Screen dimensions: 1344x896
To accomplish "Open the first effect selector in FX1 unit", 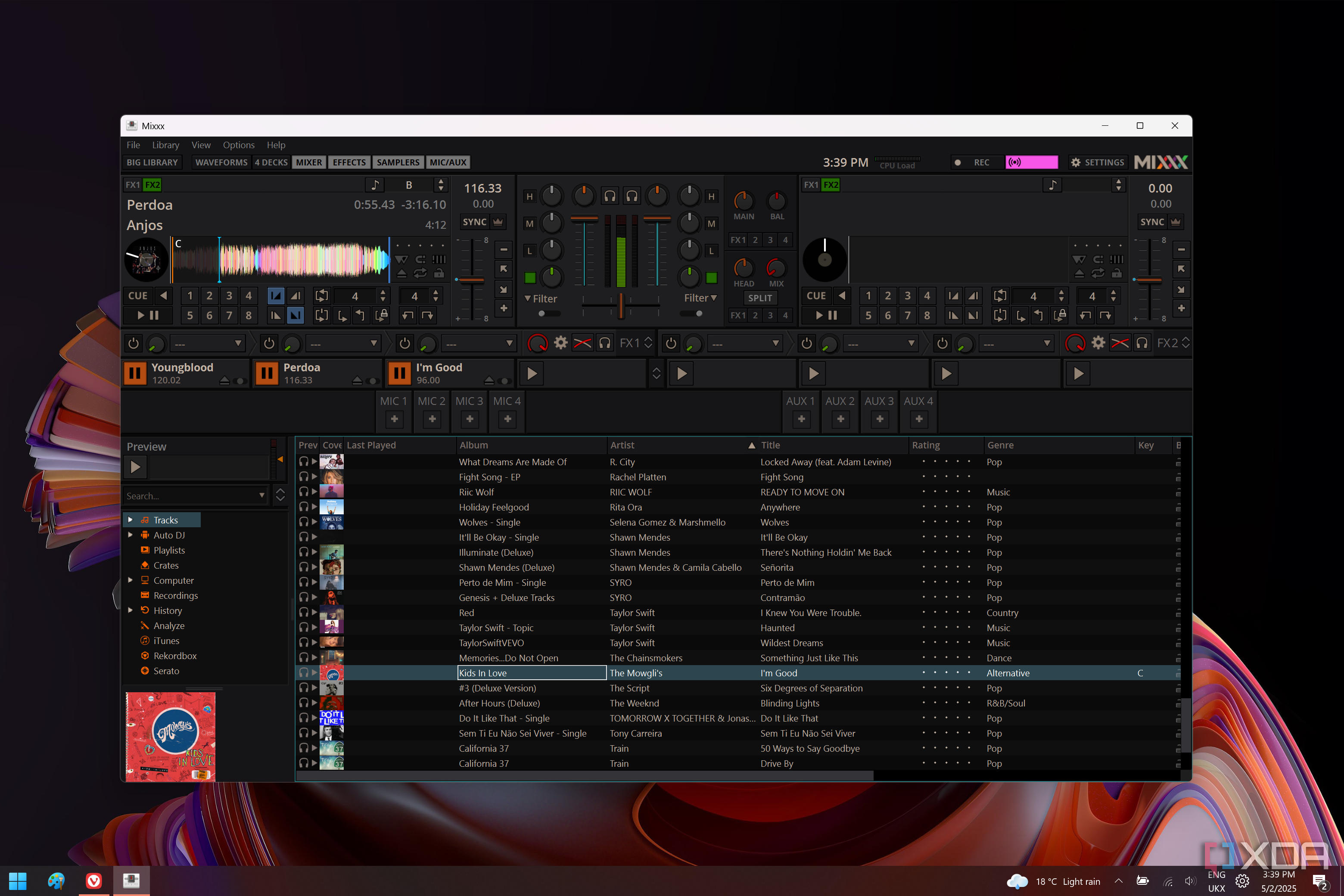I will point(208,343).
